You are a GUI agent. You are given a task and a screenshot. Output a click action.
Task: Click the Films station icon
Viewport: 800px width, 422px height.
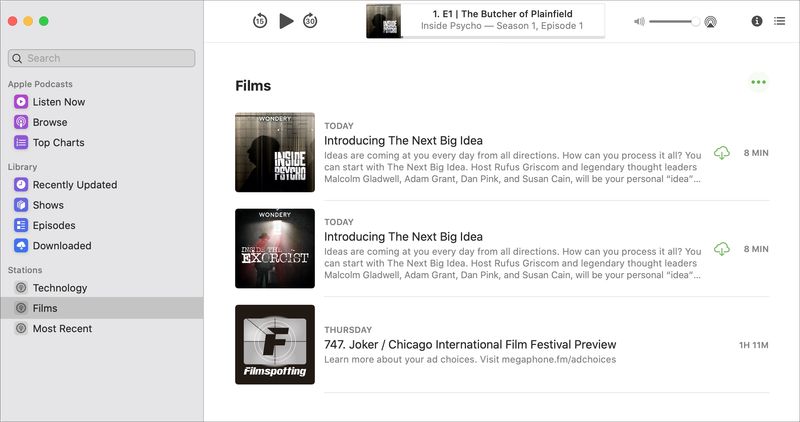coord(21,308)
